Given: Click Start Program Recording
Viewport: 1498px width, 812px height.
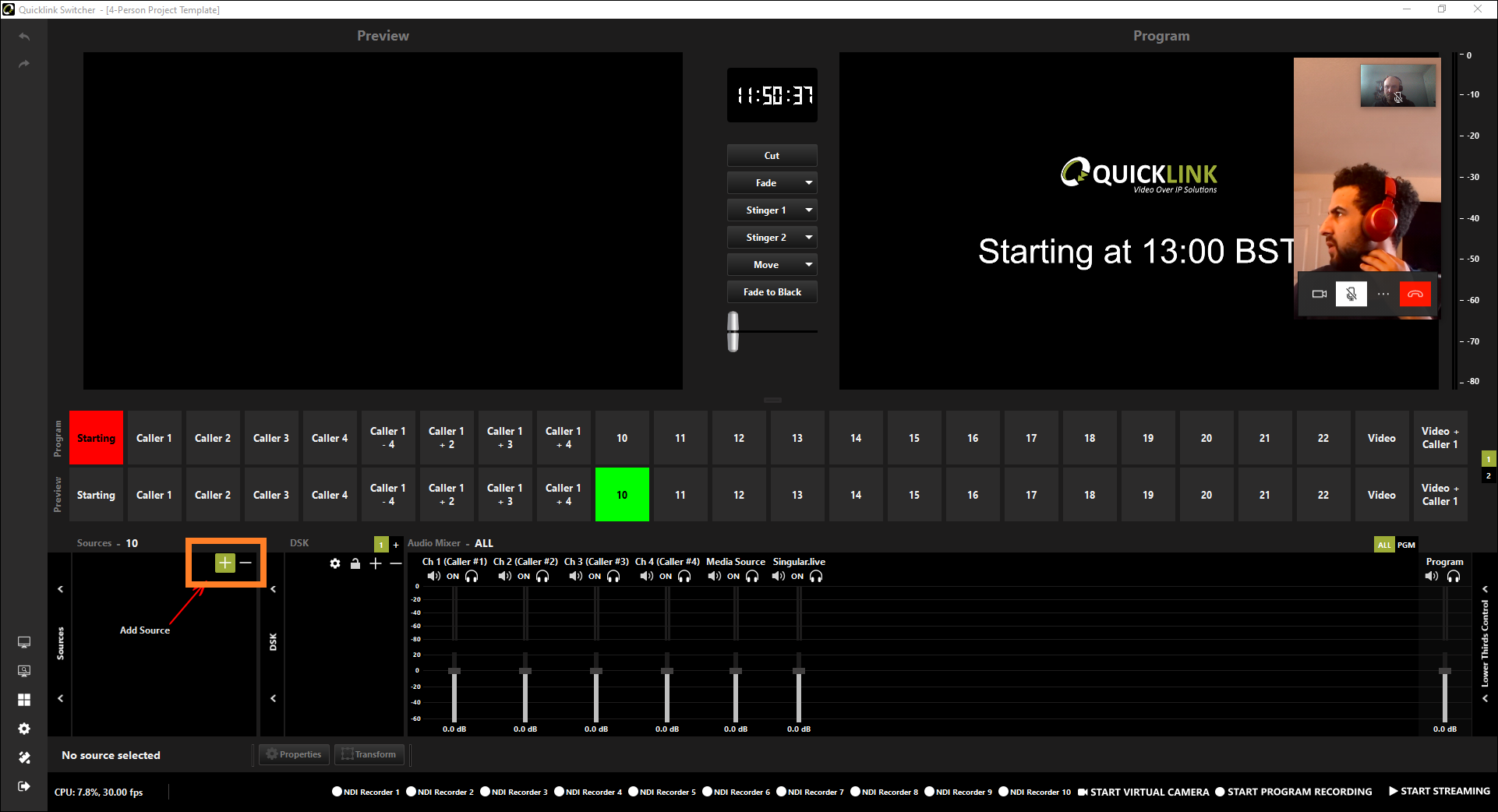Looking at the screenshot, I should [1294, 792].
